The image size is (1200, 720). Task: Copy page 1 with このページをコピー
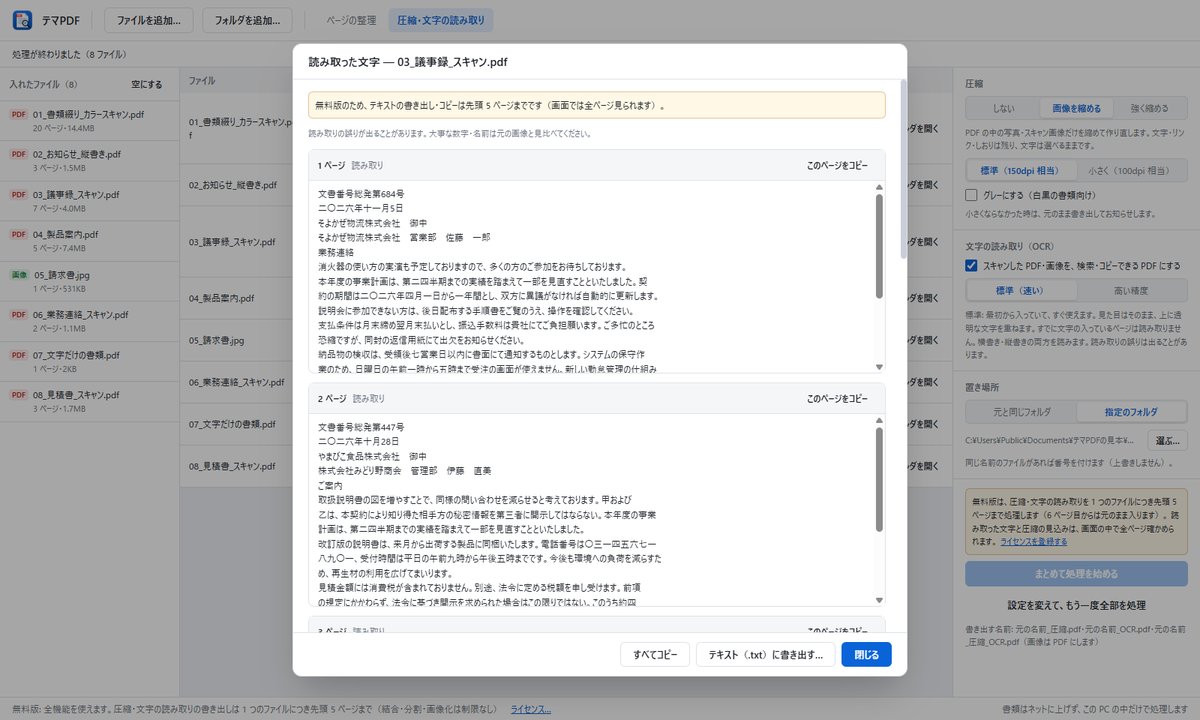837,165
